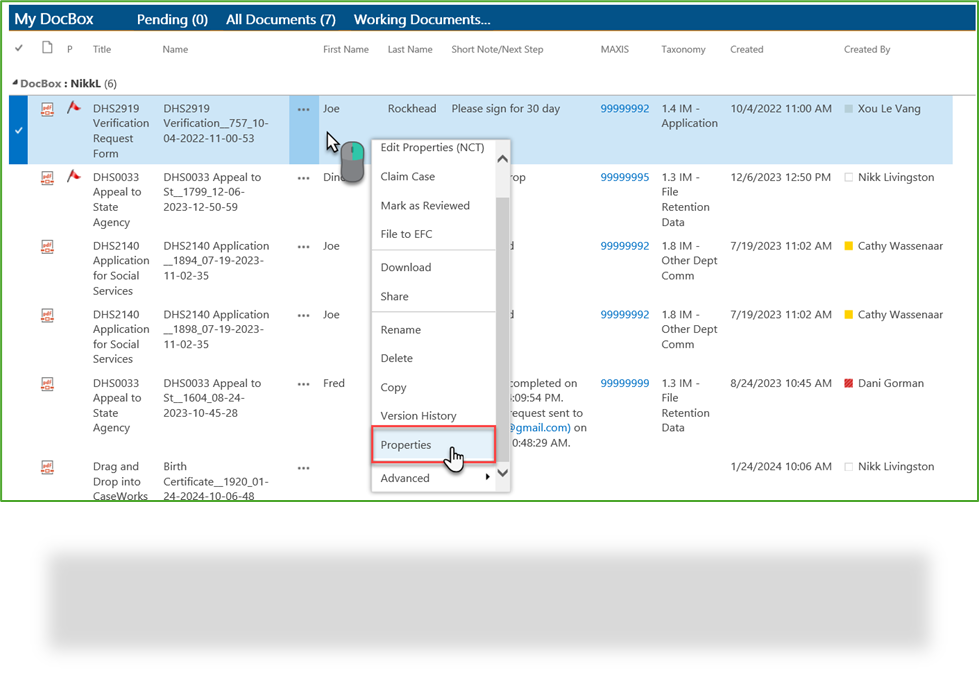The image size is (979, 675).
Task: Open the PDF icon on the Birth Certificate row
Action: click(47, 466)
